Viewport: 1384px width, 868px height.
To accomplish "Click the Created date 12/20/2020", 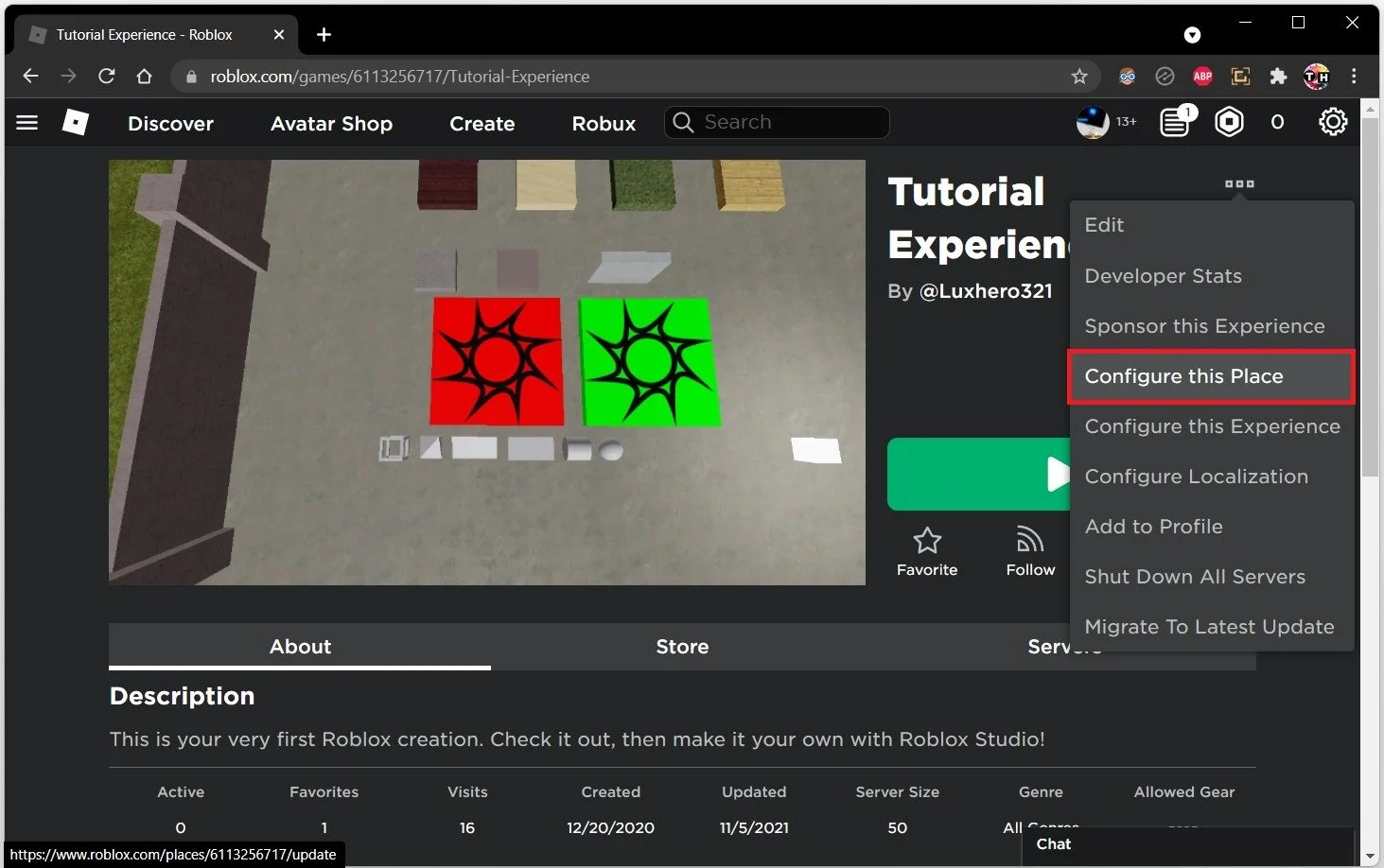I will pyautogui.click(x=610, y=827).
